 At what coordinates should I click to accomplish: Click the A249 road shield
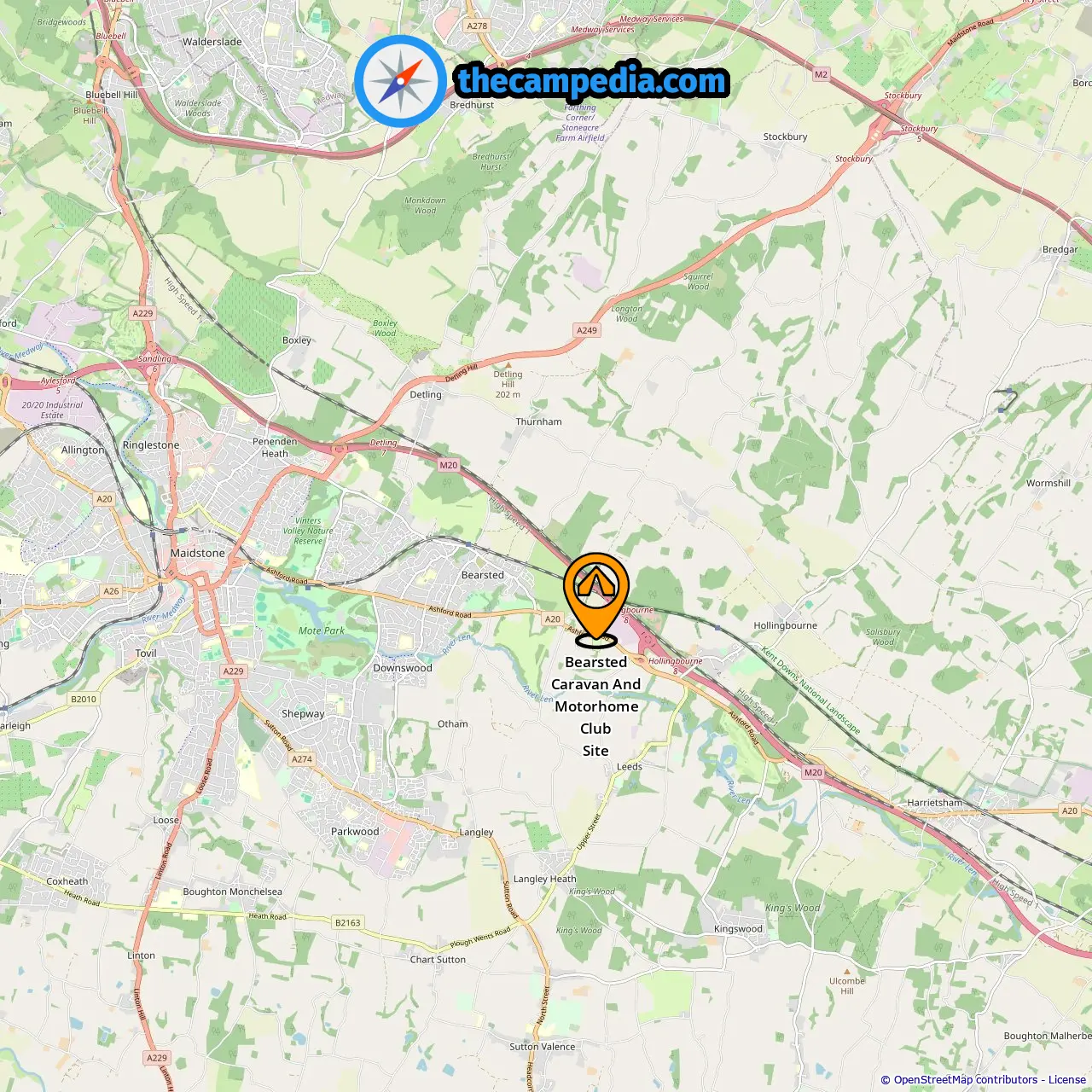[587, 330]
